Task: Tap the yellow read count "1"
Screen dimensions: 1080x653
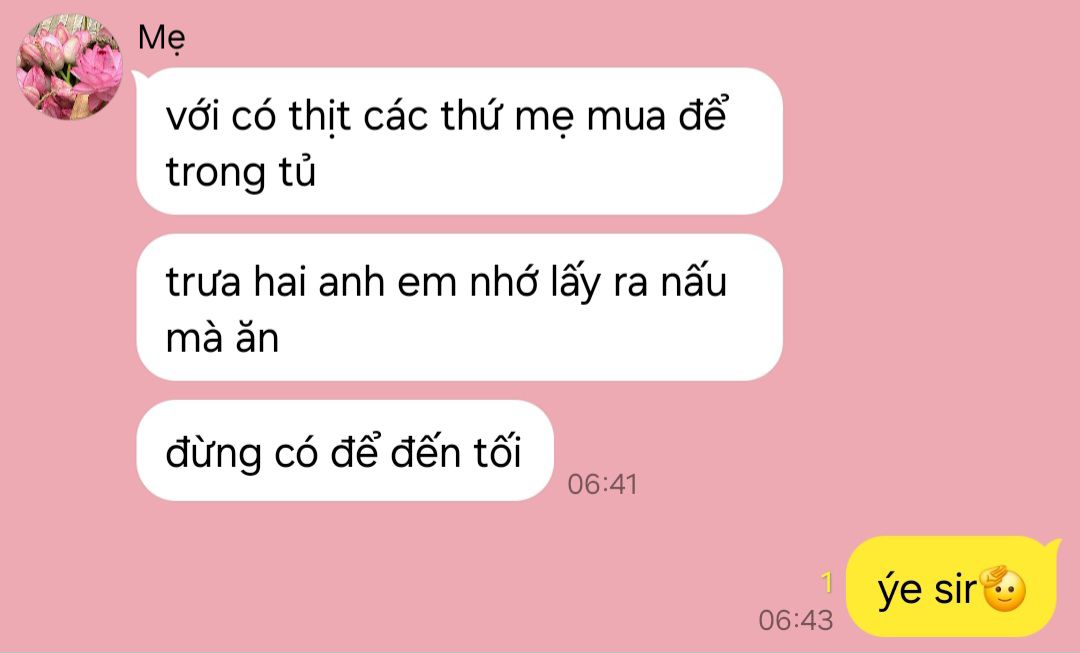Action: 827,583
